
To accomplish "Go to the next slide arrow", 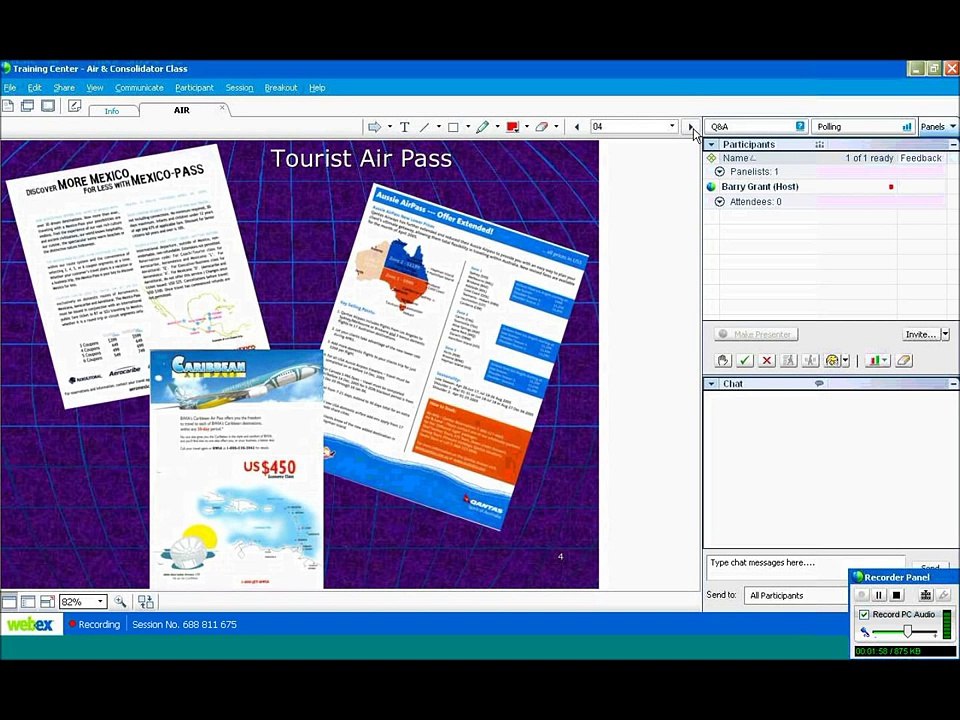I will [691, 127].
